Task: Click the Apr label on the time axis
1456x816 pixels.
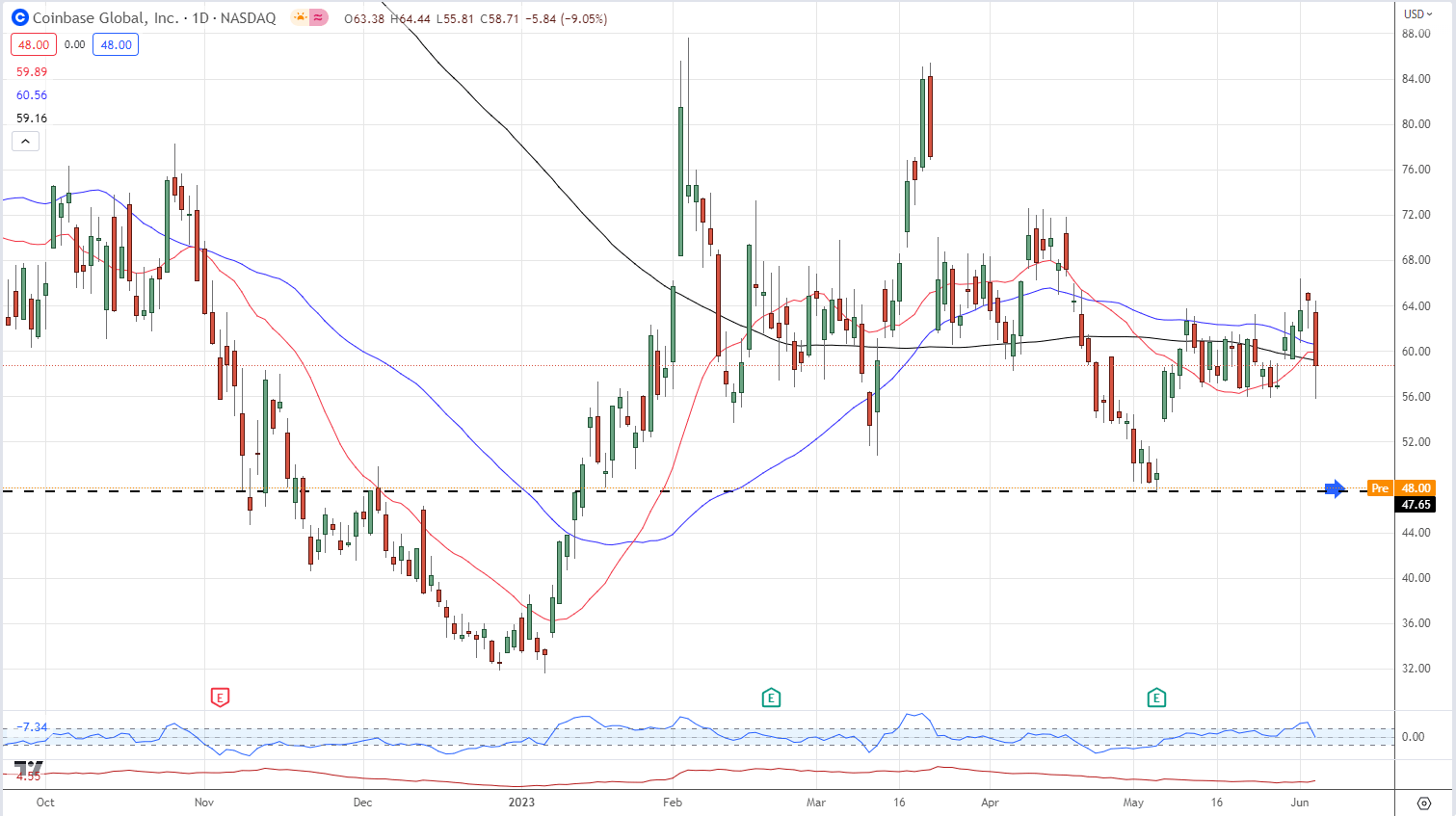Action: pos(990,803)
